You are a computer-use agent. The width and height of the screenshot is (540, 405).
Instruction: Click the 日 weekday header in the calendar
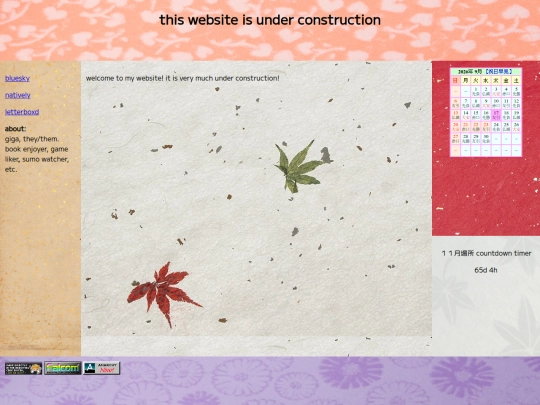point(456,80)
